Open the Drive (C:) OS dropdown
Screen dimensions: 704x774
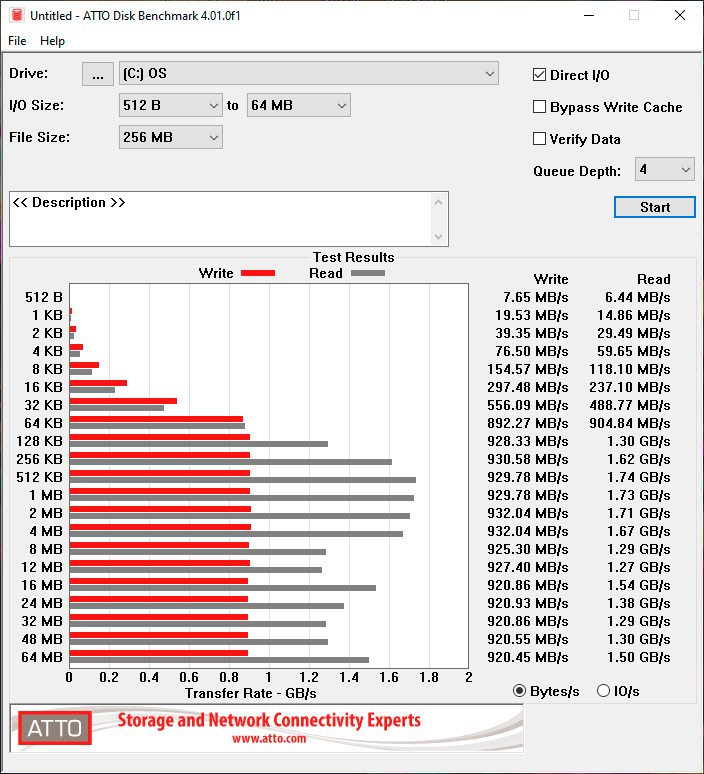click(309, 74)
